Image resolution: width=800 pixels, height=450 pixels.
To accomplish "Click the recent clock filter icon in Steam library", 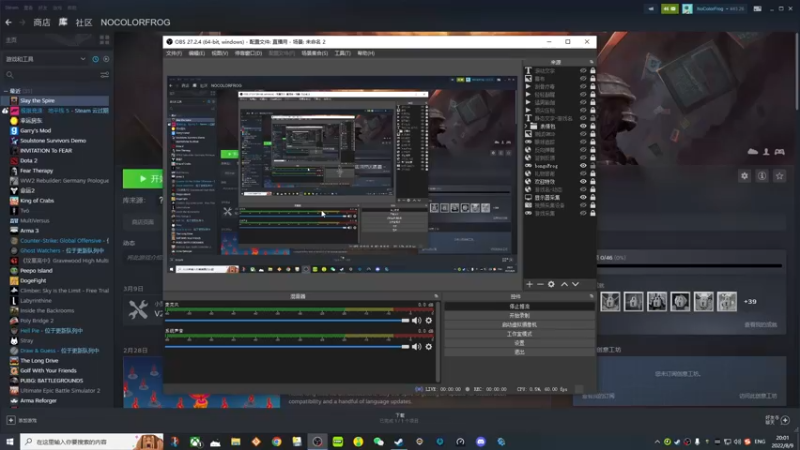I will tap(95, 59).
